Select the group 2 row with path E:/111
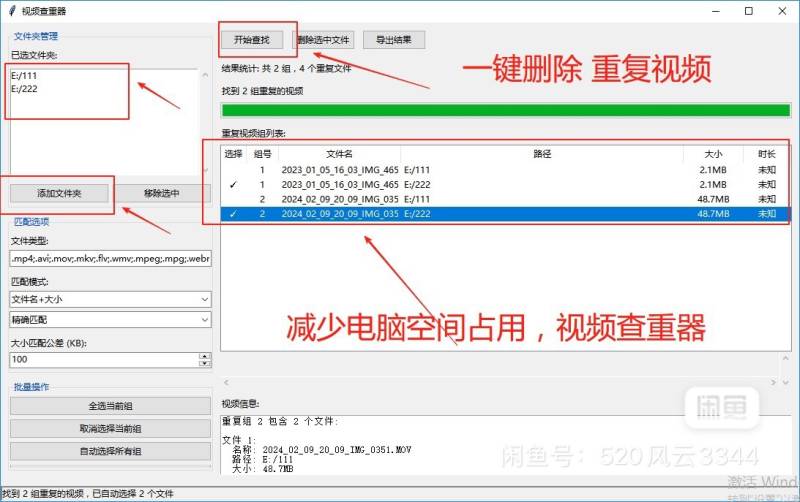 coord(506,199)
